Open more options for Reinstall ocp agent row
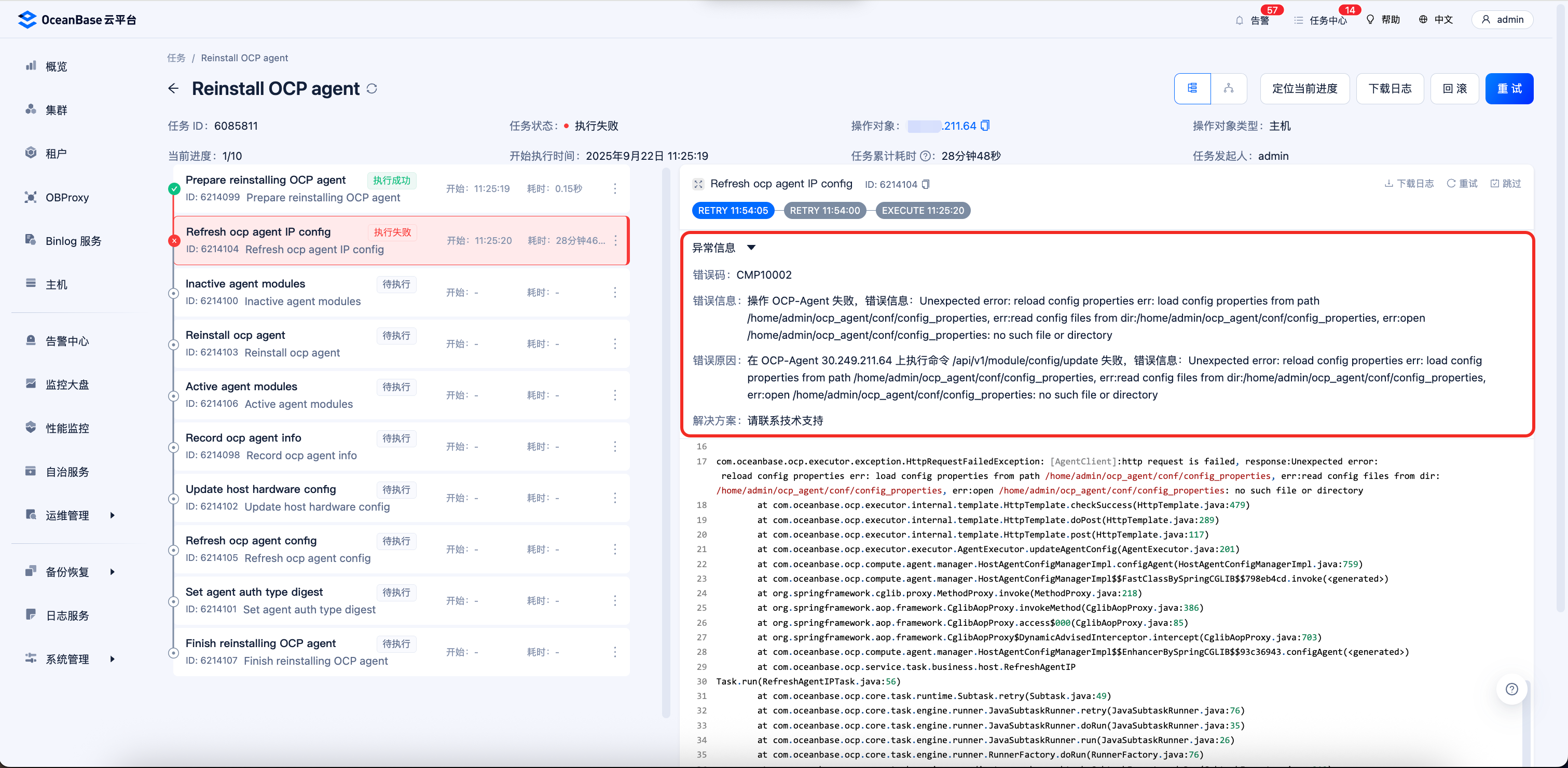 (615, 344)
